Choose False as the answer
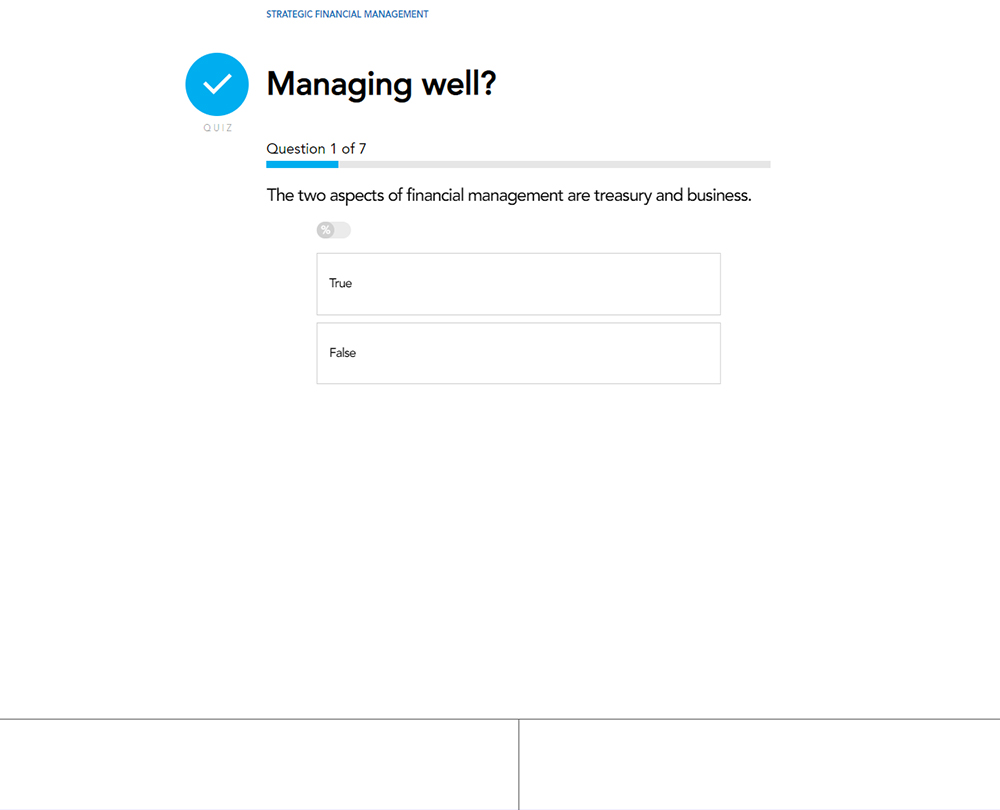 coord(518,353)
